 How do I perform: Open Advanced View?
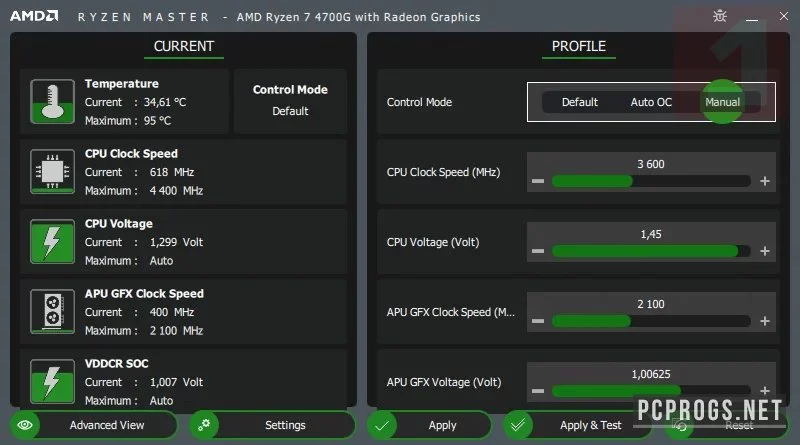click(94, 425)
